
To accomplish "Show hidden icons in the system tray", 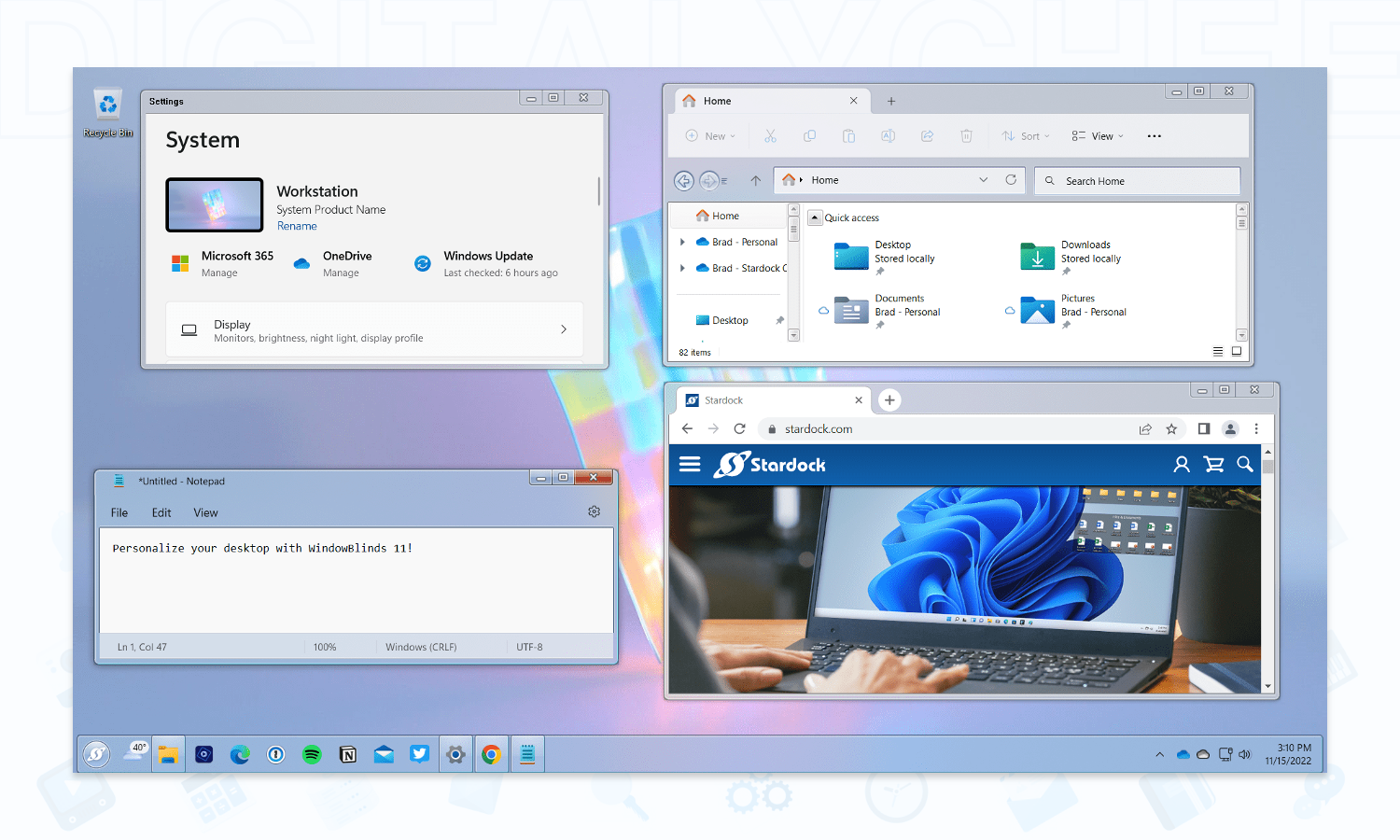I will click(1159, 754).
